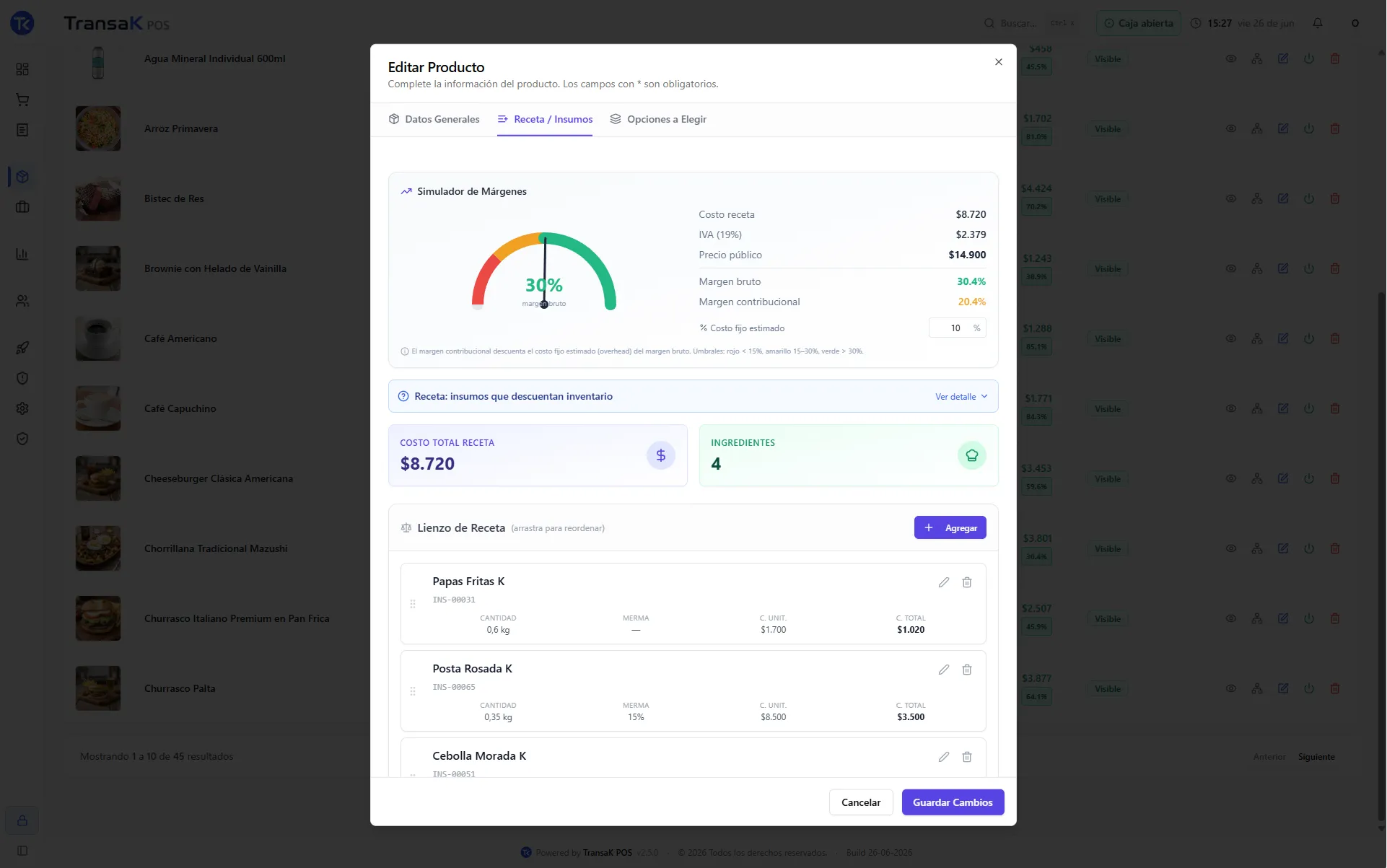Click the Caja abierta status button
The height and width of the screenshot is (868, 1387).
[x=1138, y=23]
